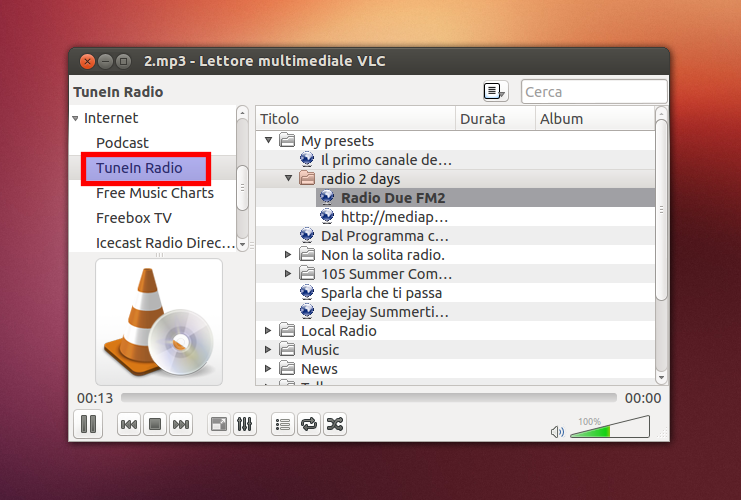Mute audio using speaker icon
This screenshot has height=500, width=741.
557,431
